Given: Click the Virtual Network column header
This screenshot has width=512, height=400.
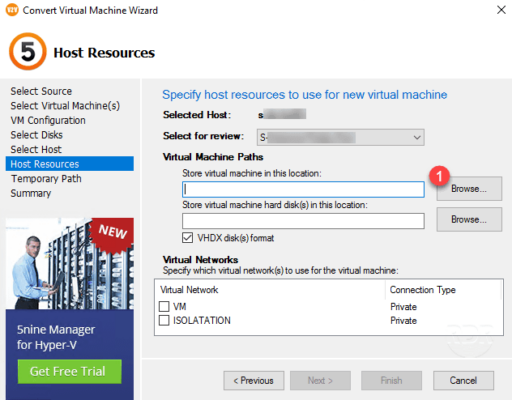Looking at the screenshot, I should tap(189, 290).
